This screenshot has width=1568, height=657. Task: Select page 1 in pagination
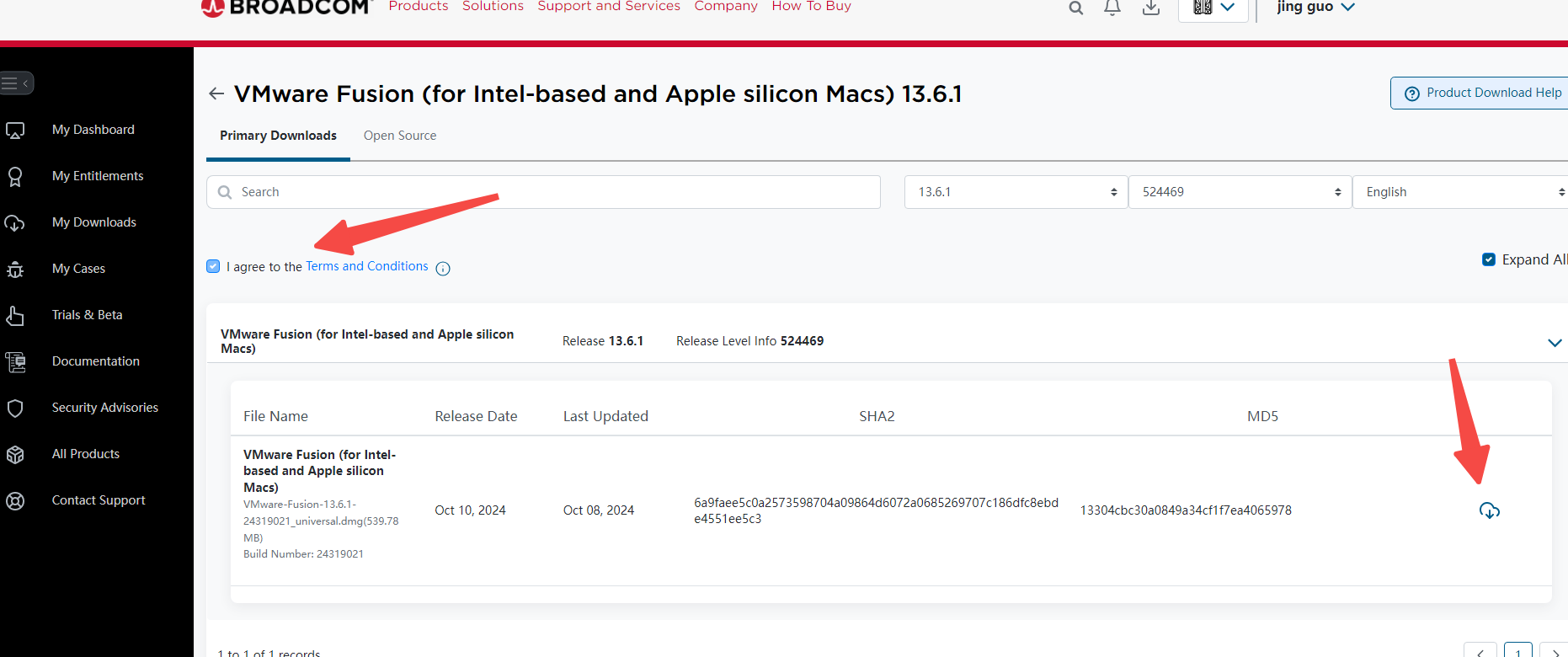1517,651
